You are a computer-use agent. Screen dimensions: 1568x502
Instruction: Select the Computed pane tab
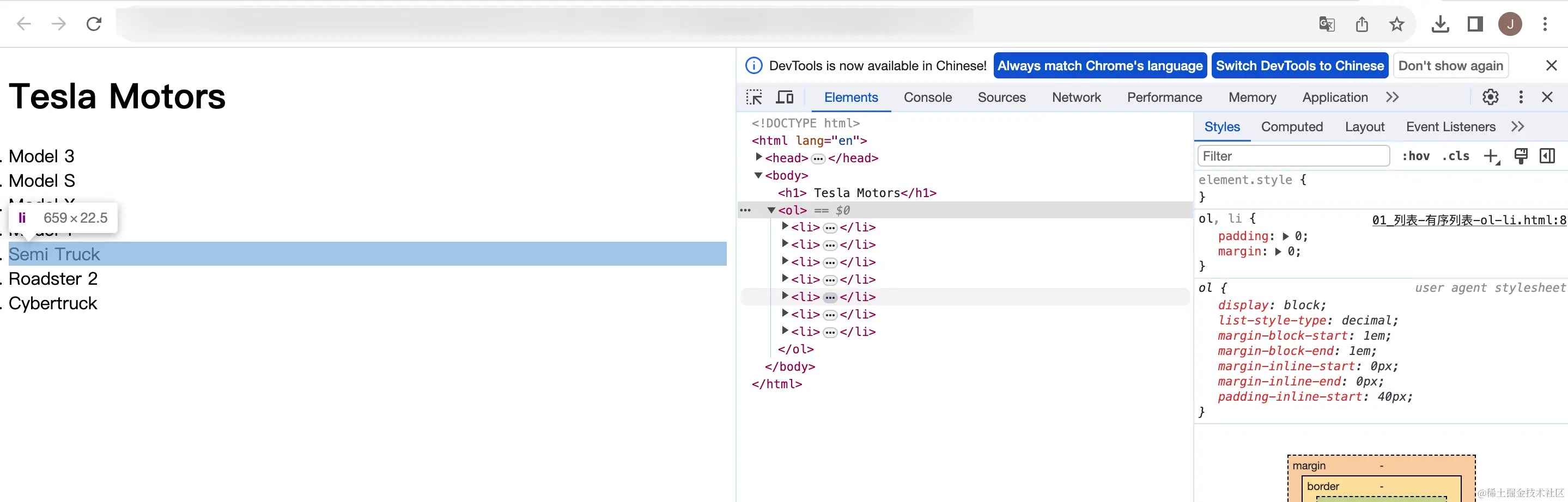click(1292, 126)
